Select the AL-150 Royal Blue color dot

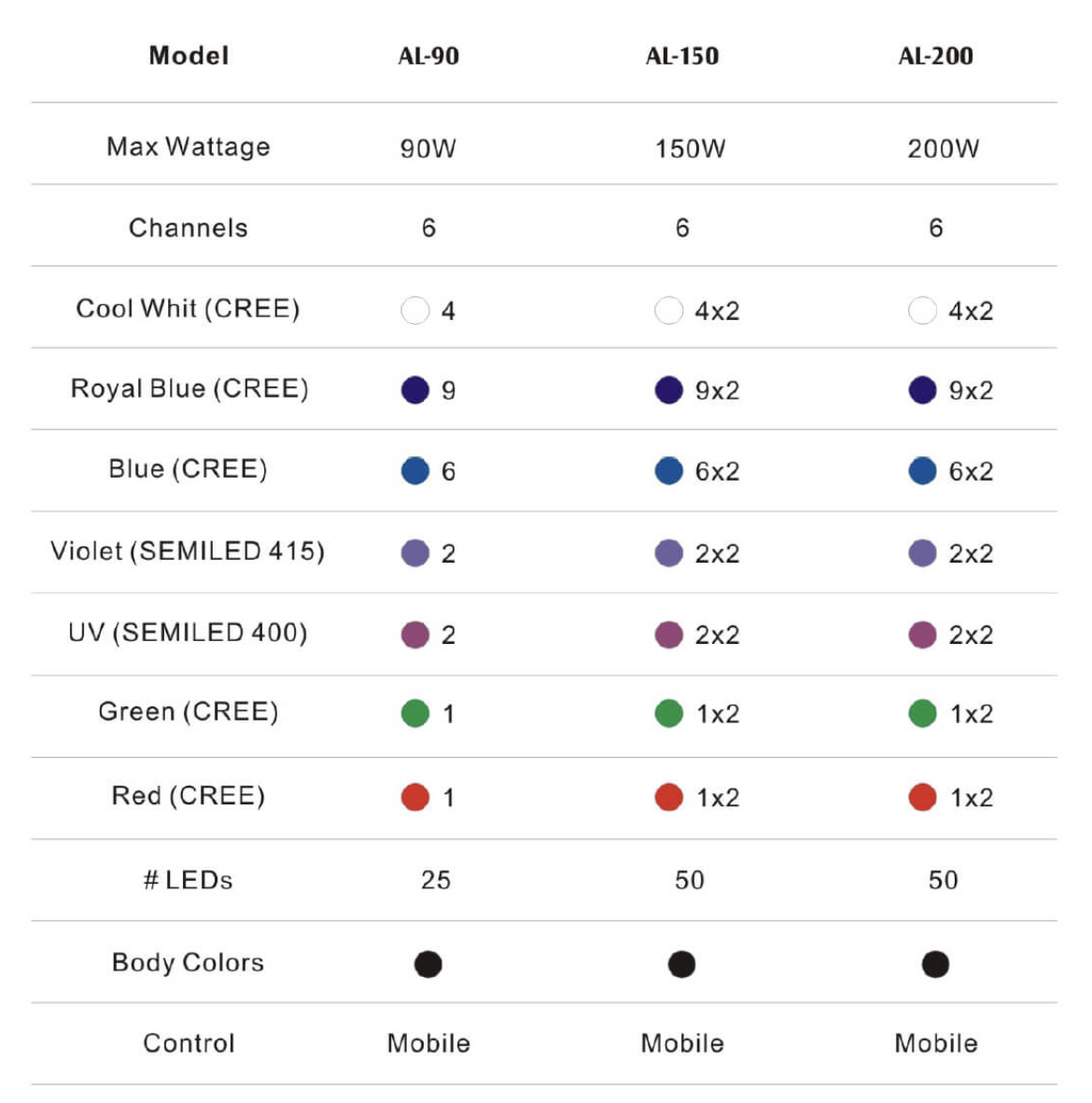tap(668, 390)
